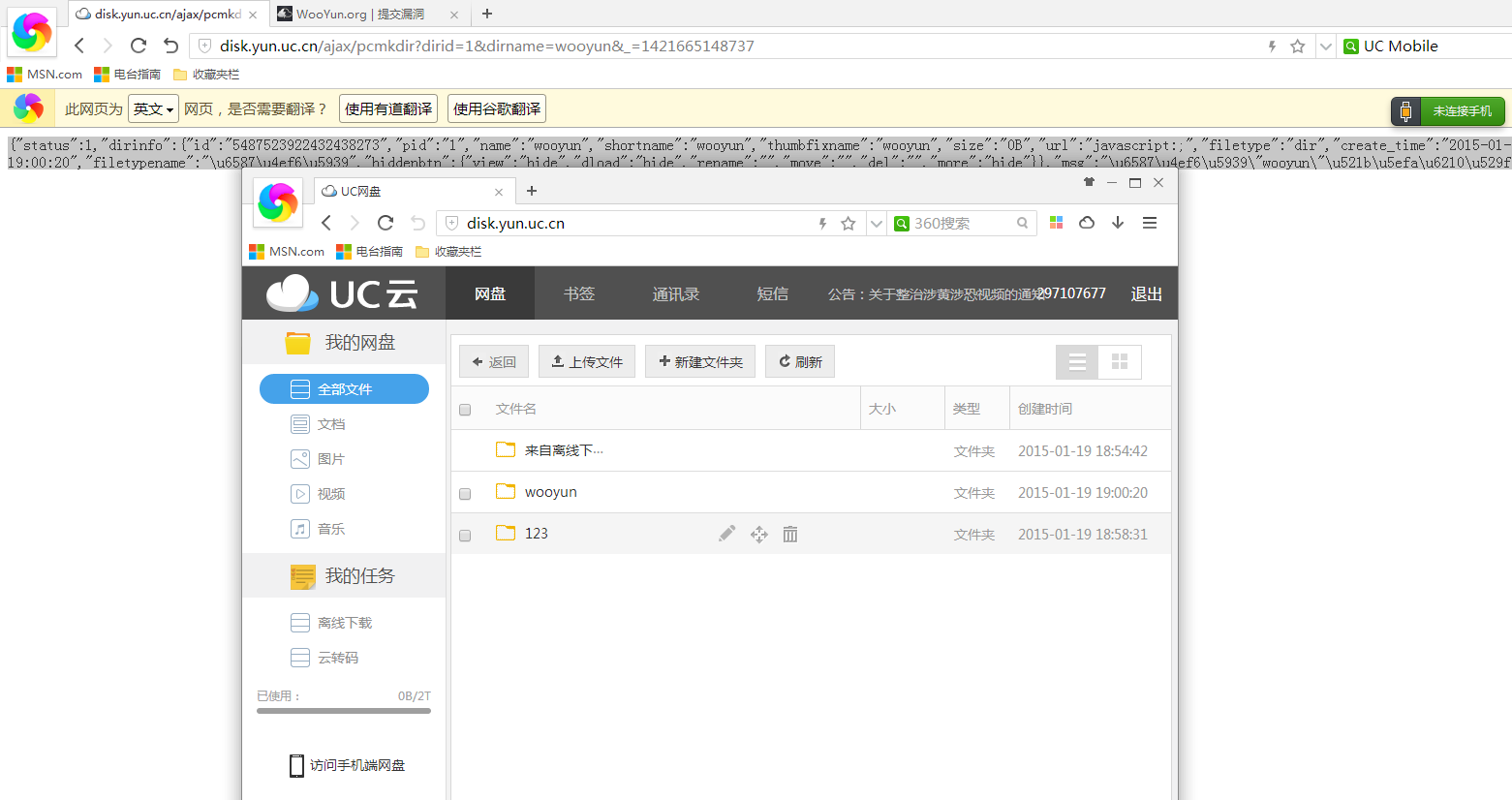Click magnifier icon in 360搜索 box
Image resolution: width=1512 pixels, height=800 pixels.
(x=1022, y=223)
